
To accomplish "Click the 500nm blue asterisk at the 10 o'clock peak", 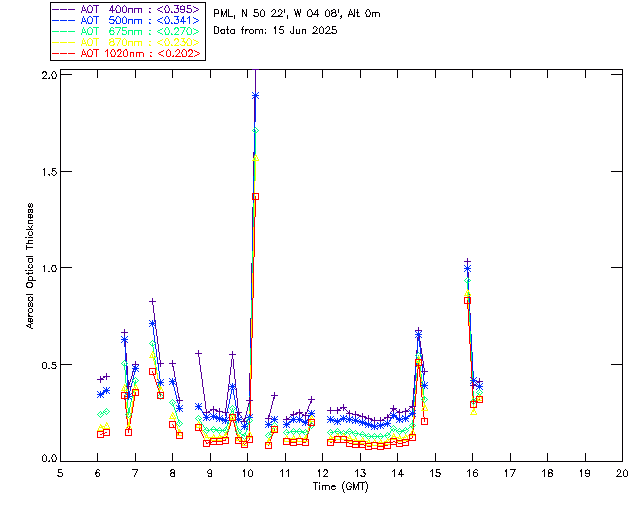I will point(256,96).
